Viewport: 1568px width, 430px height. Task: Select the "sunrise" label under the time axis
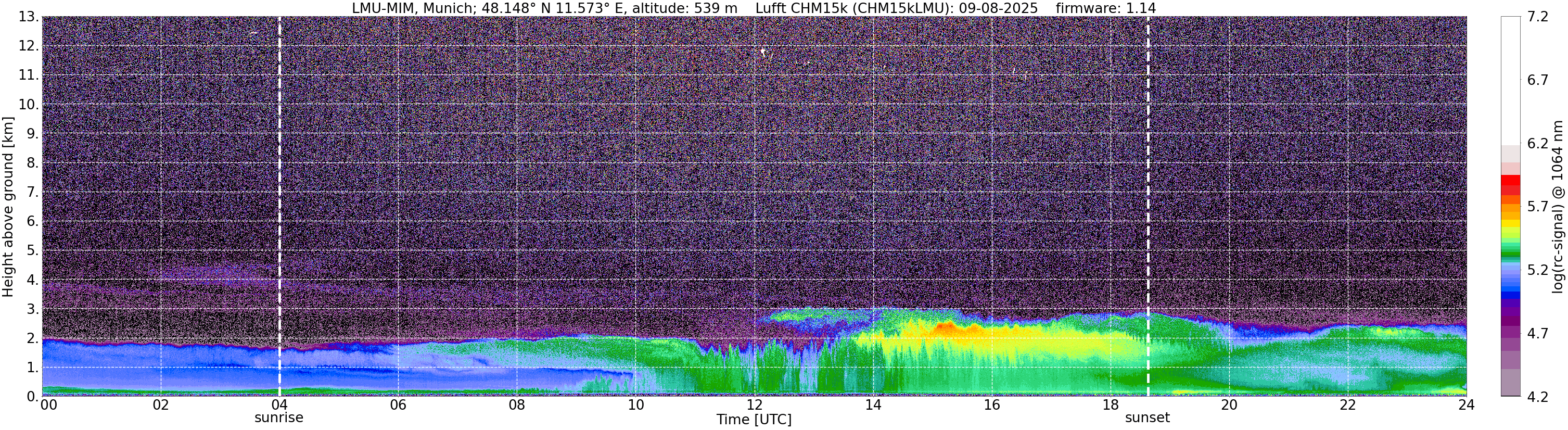tap(279, 418)
